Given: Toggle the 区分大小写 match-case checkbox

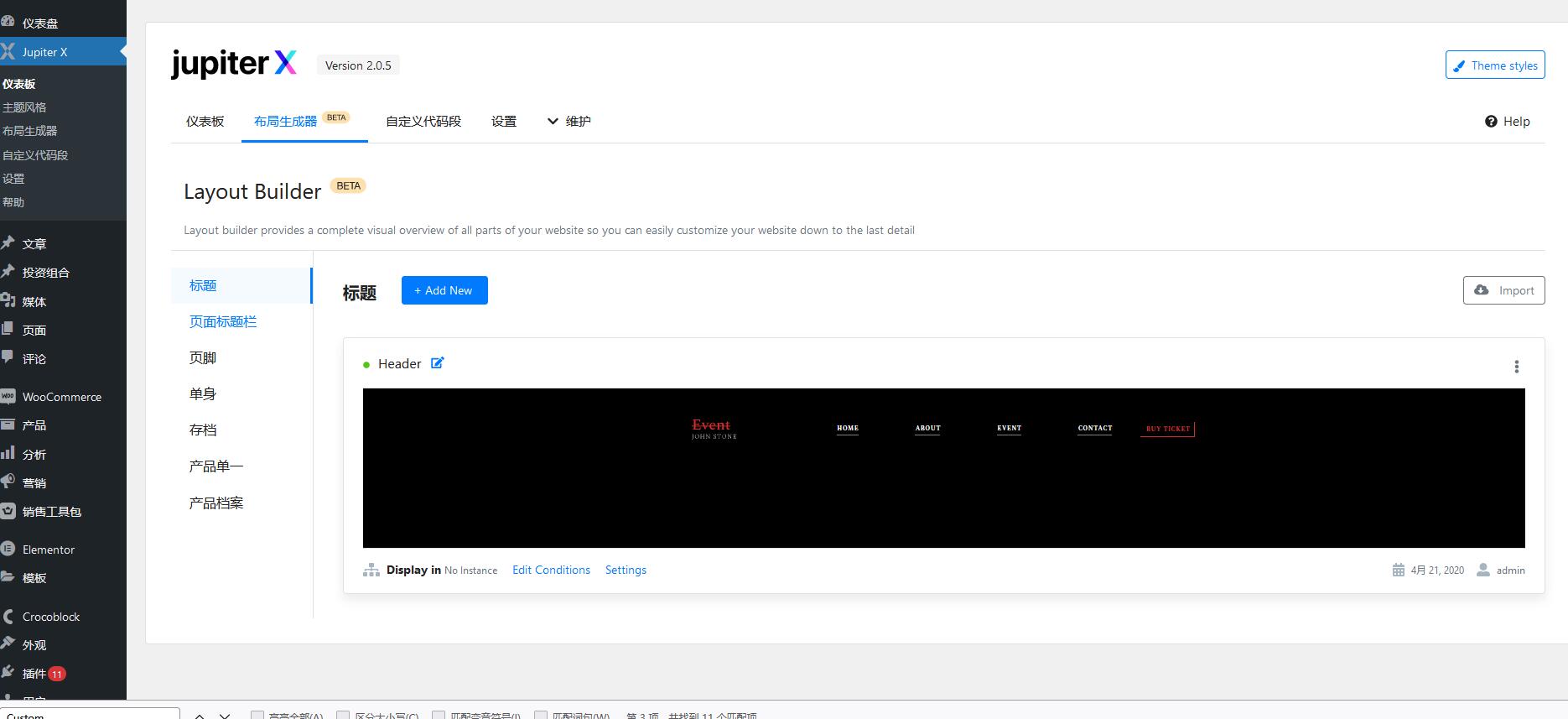Looking at the screenshot, I should (x=343, y=716).
